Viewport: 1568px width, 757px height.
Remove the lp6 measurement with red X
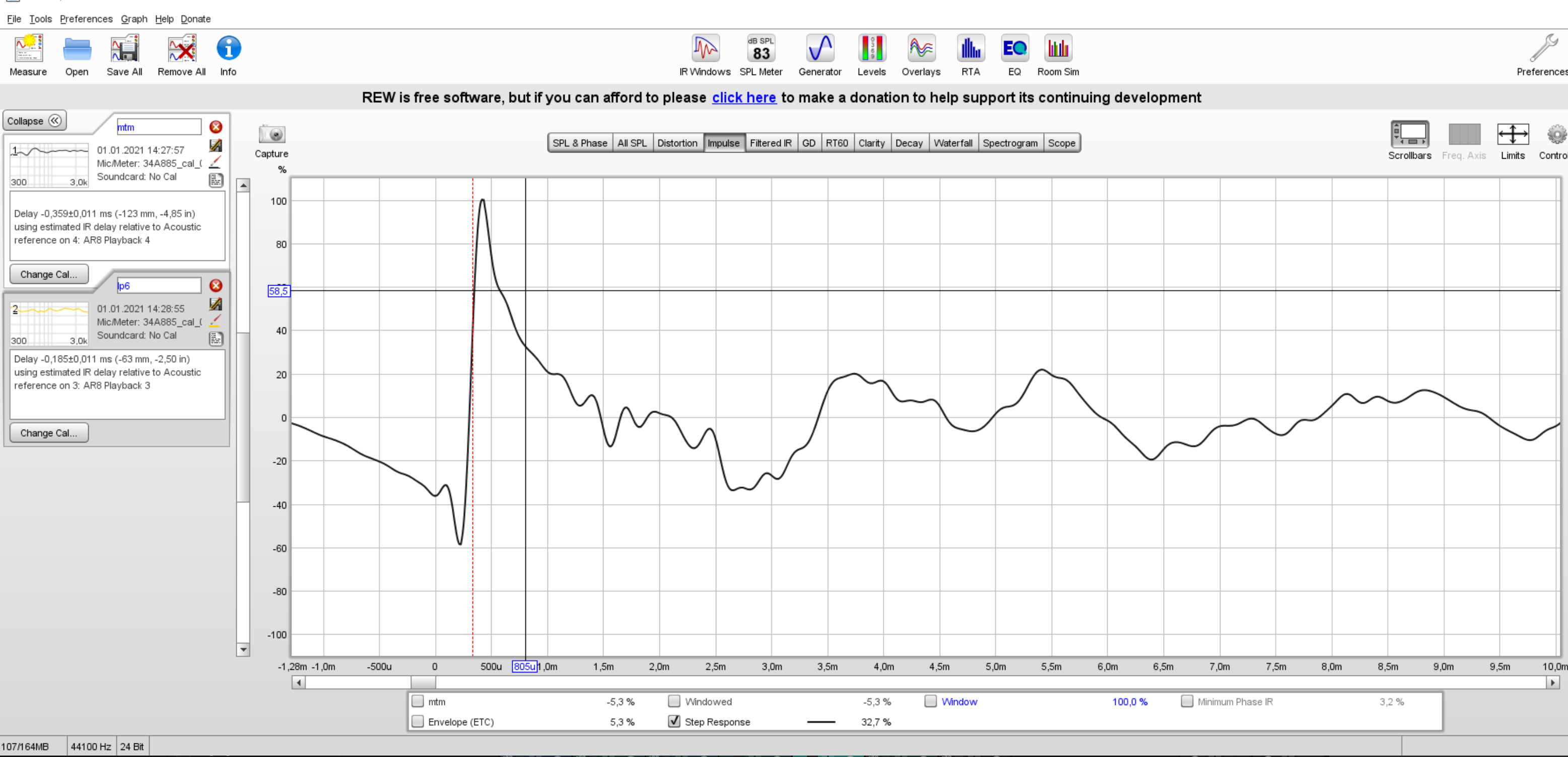216,286
